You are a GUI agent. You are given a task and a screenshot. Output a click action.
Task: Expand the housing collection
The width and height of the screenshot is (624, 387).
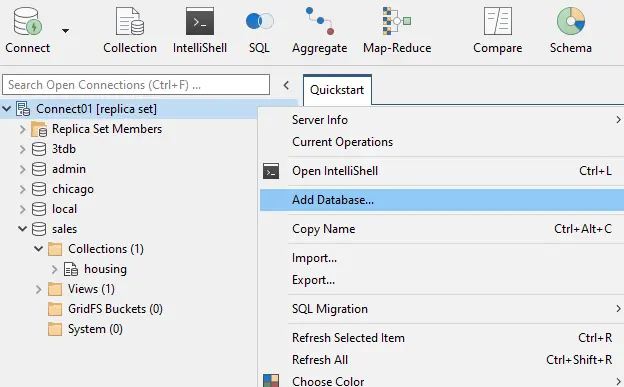(x=55, y=269)
